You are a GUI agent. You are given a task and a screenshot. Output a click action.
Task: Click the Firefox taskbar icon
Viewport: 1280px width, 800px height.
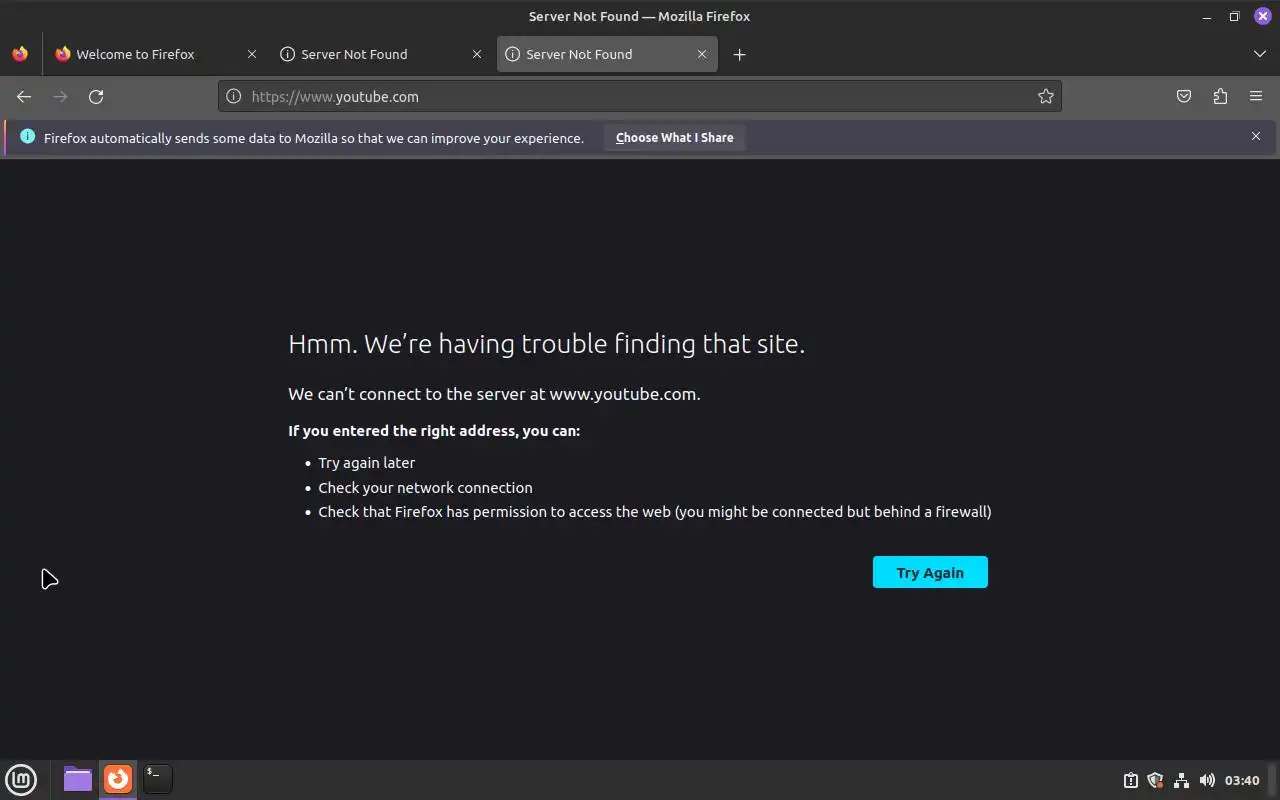click(118, 778)
